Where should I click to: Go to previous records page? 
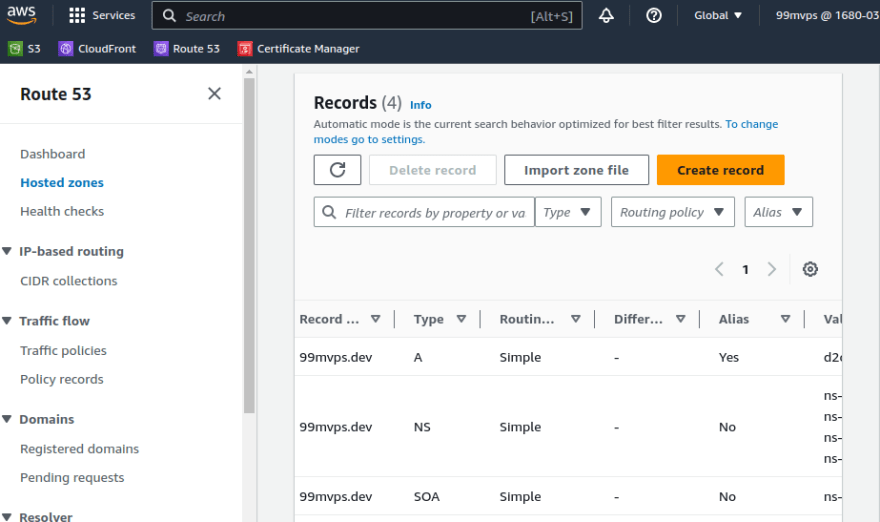pos(719,269)
